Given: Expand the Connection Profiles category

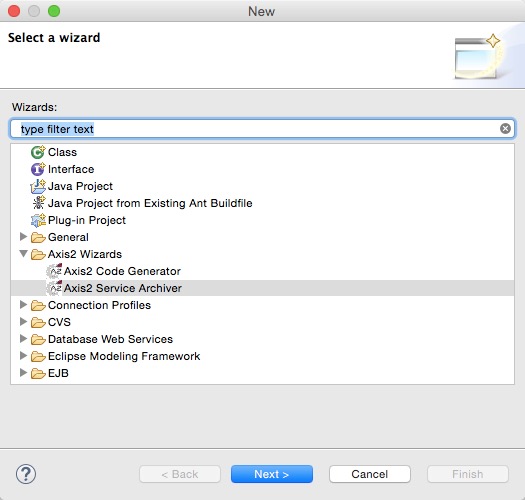Looking at the screenshot, I should click(x=23, y=305).
